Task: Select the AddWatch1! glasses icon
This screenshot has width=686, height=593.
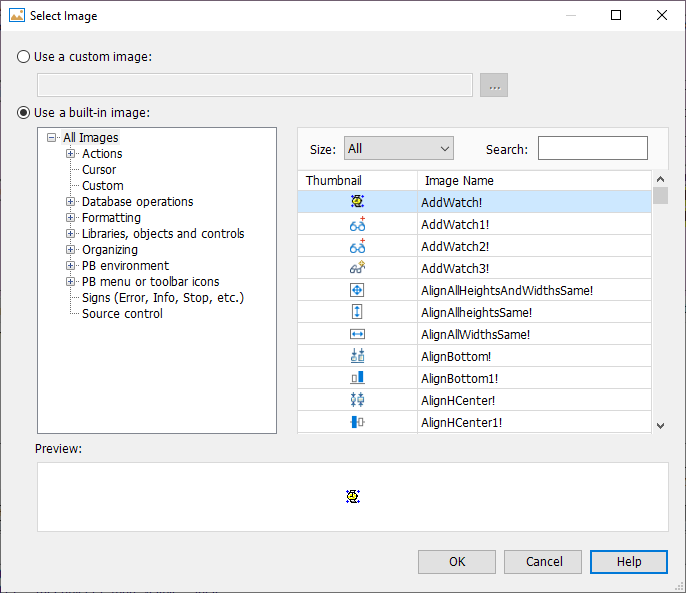Action: pyautogui.click(x=357, y=224)
